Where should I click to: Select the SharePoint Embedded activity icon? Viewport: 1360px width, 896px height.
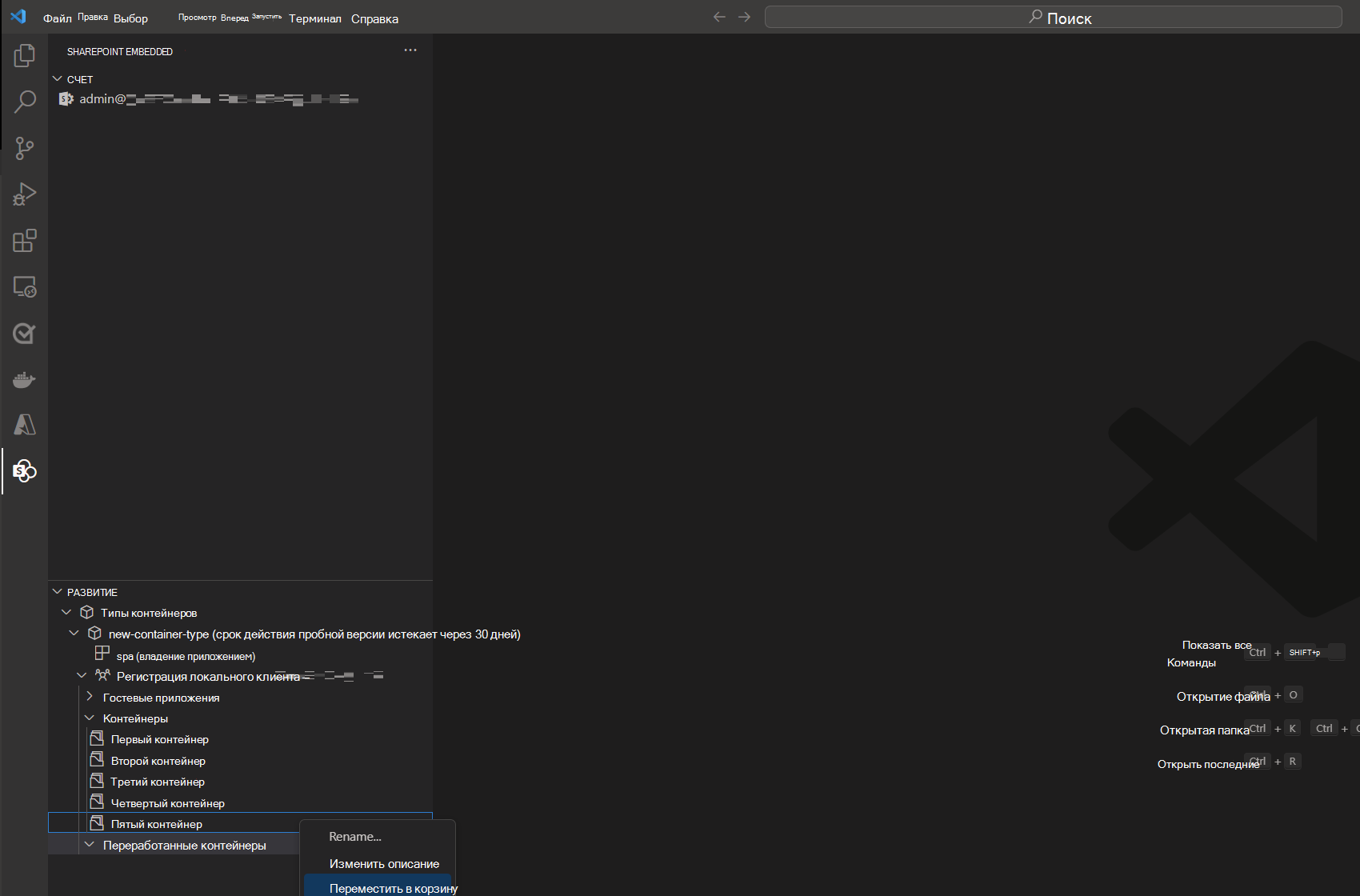click(x=25, y=471)
